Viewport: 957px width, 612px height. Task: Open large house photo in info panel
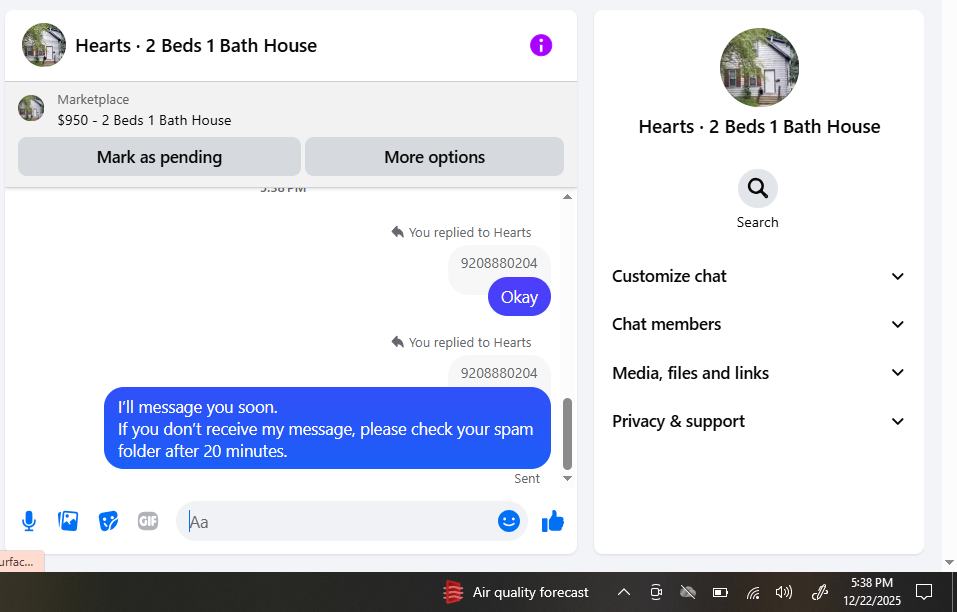coord(759,67)
